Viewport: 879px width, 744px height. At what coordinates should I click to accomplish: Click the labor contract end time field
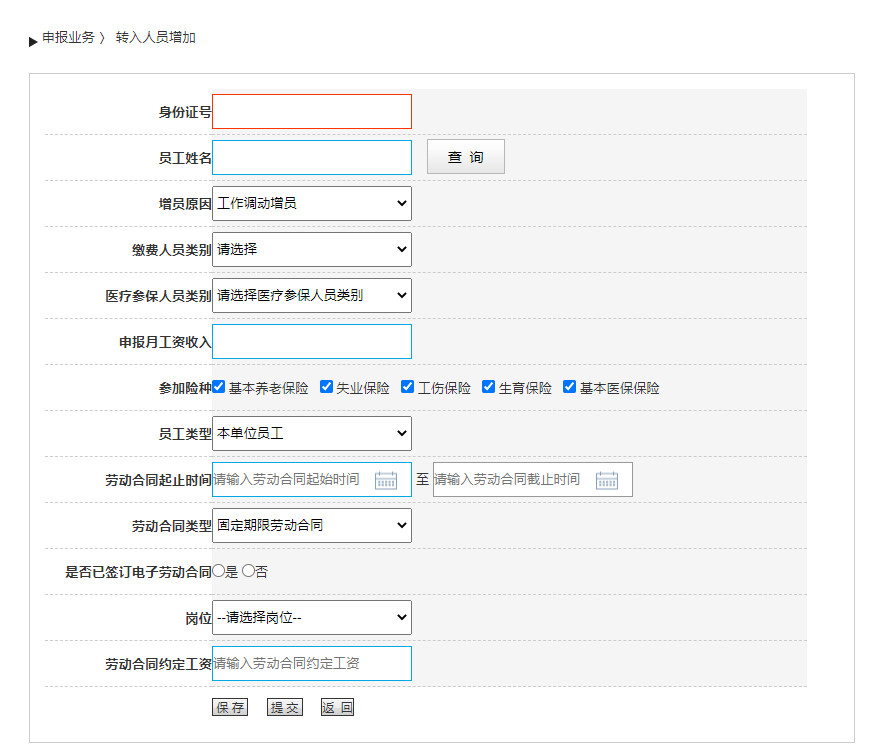click(x=533, y=479)
